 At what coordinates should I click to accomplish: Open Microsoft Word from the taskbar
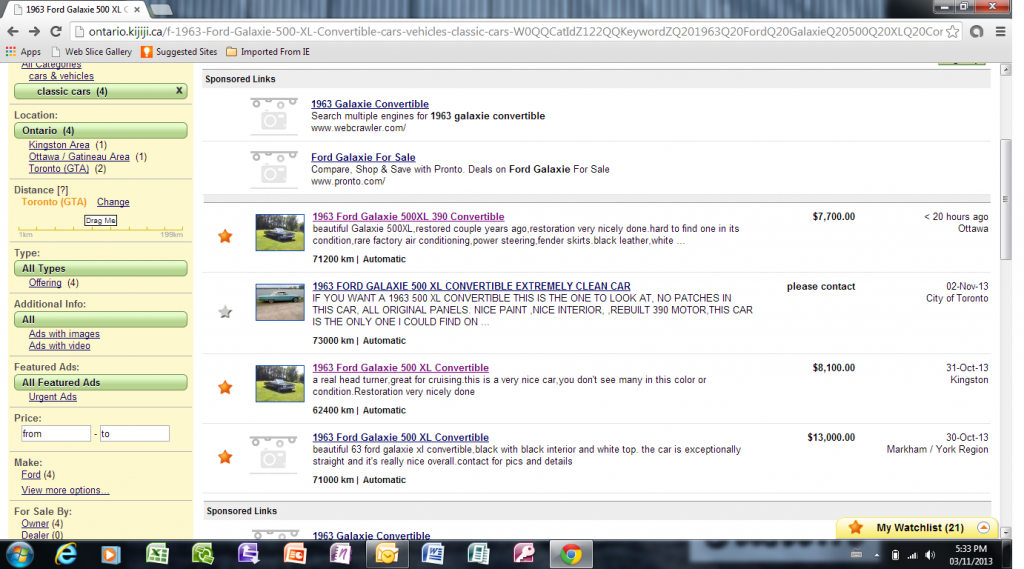pos(431,553)
